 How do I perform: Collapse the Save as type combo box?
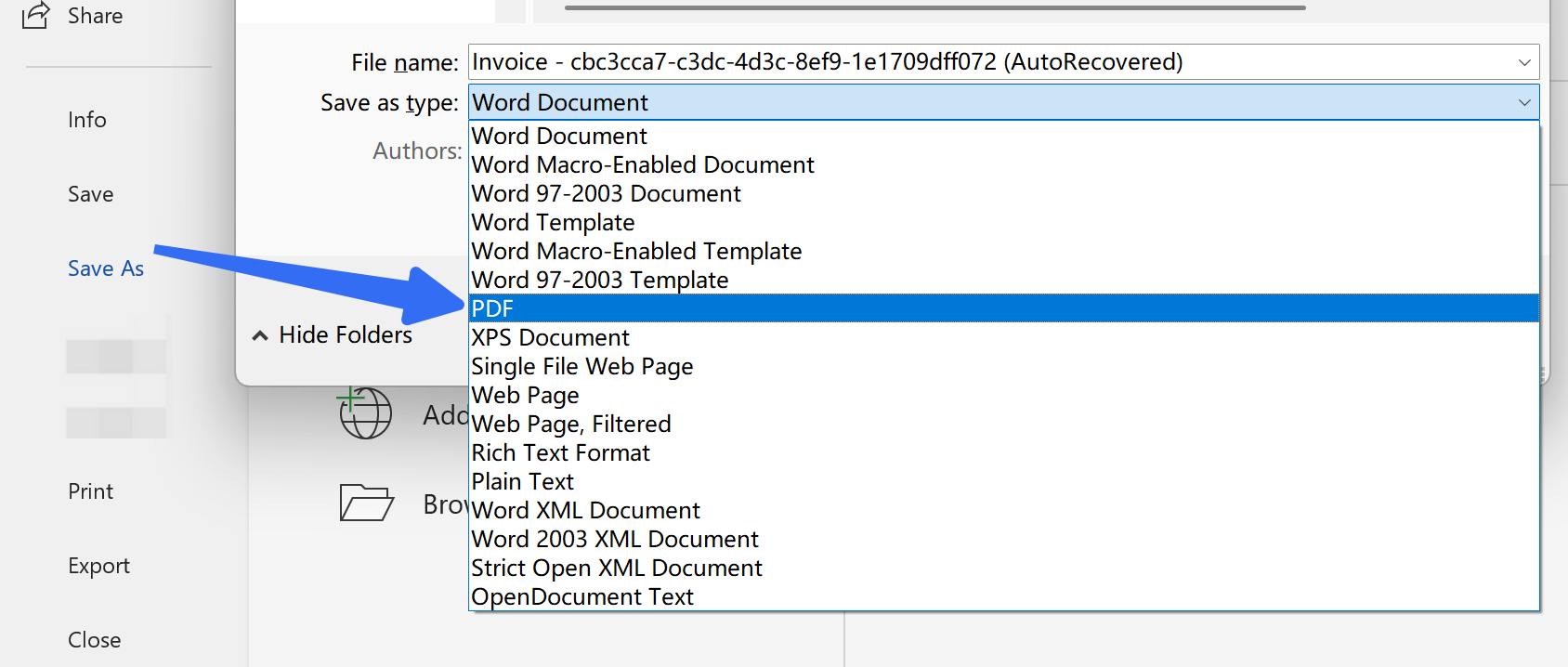1003,102
